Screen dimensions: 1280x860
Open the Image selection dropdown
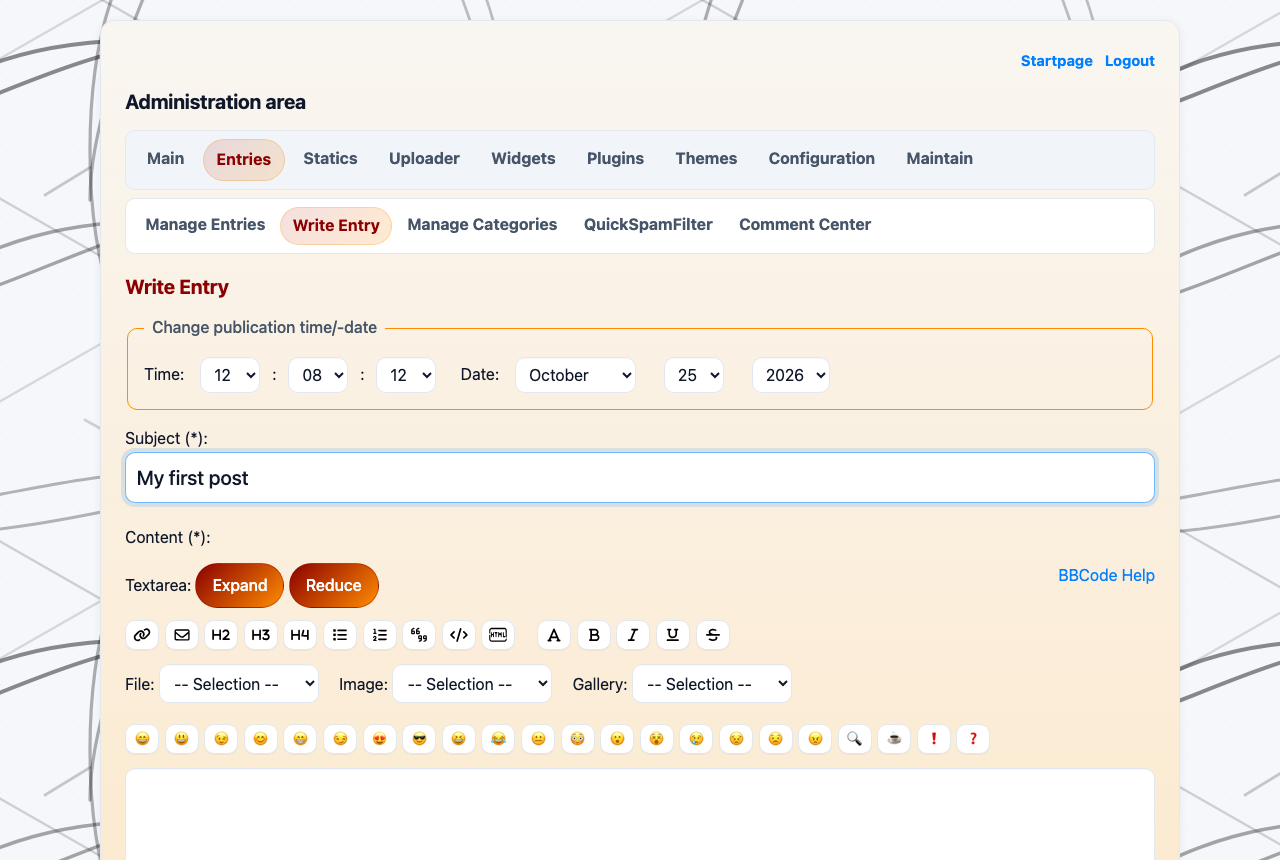click(x=472, y=684)
